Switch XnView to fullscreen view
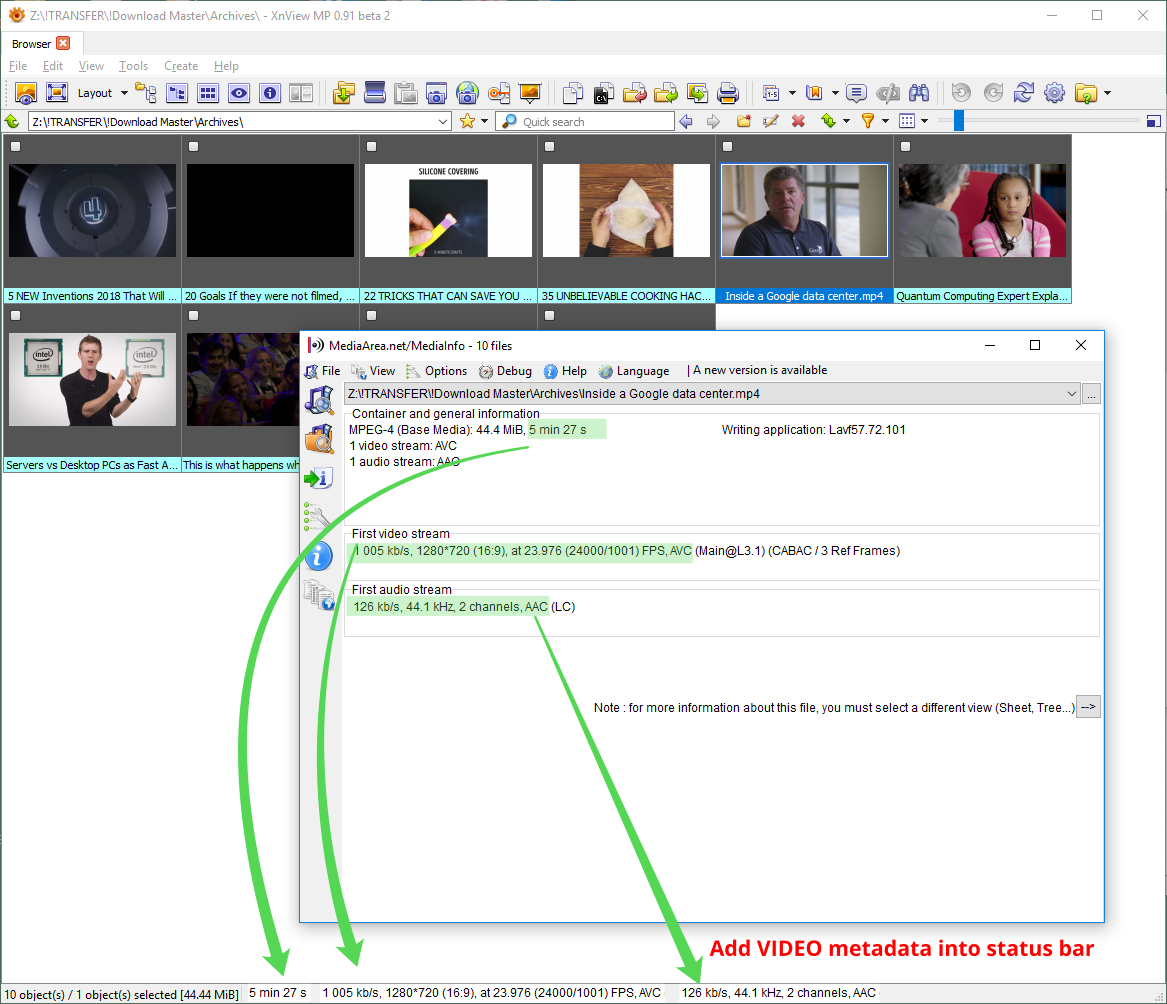This screenshot has width=1167, height=1004. (57, 93)
